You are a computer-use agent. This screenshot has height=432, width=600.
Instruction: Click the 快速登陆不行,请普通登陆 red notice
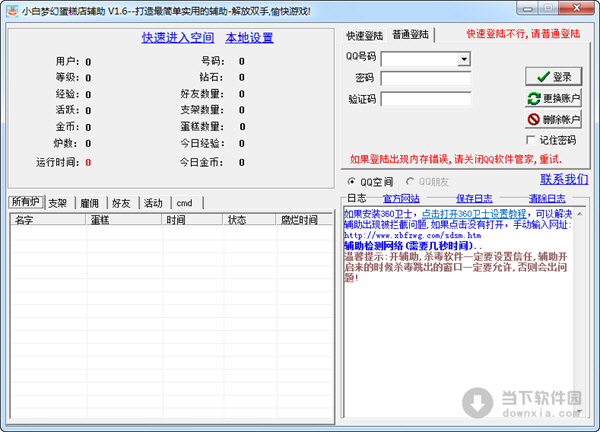tap(523, 34)
